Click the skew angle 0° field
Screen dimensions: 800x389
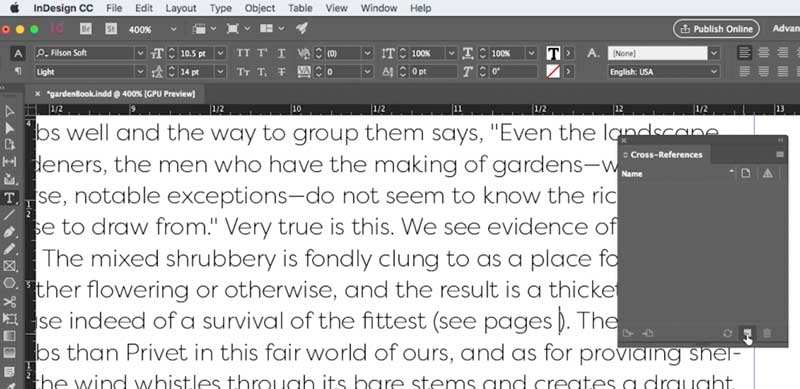513,72
